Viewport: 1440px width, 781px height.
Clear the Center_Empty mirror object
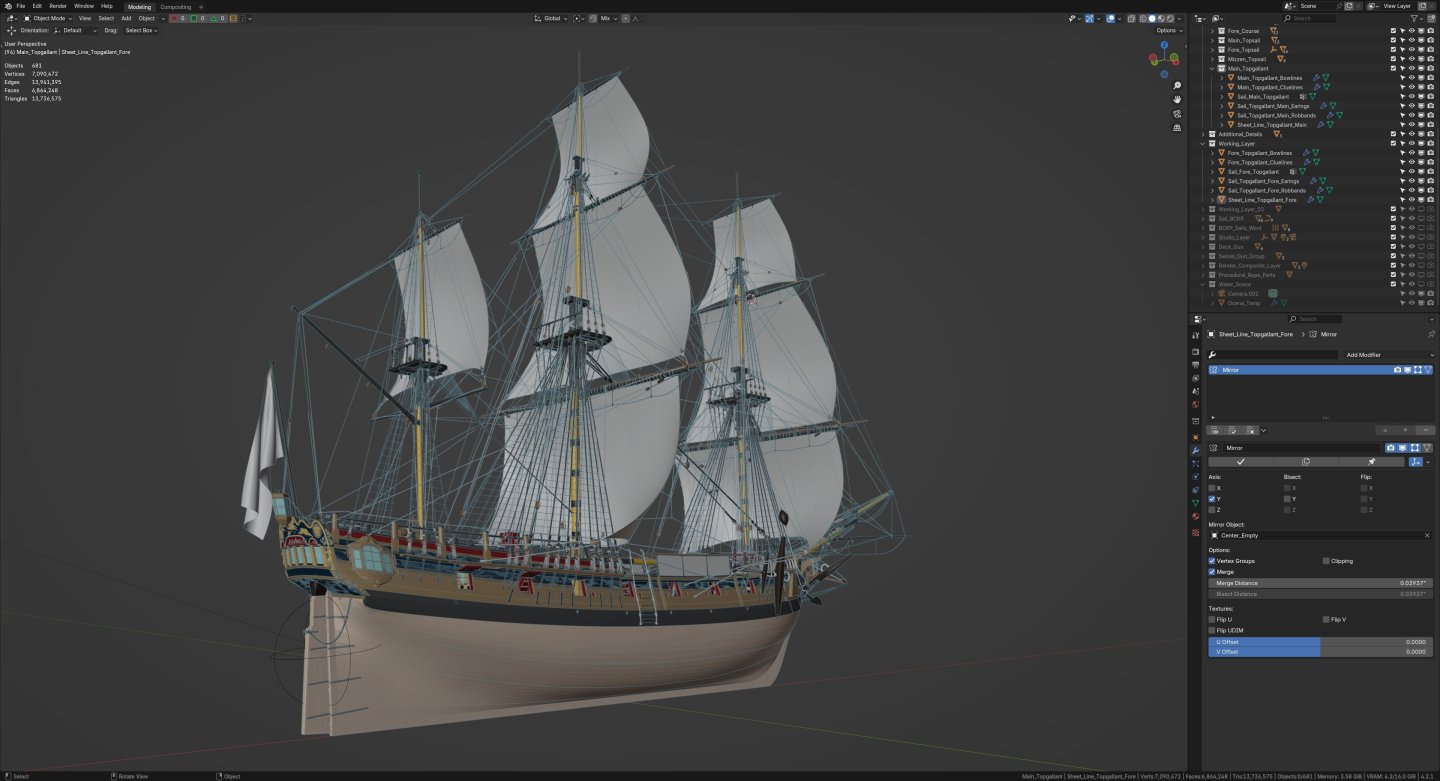pos(1427,535)
